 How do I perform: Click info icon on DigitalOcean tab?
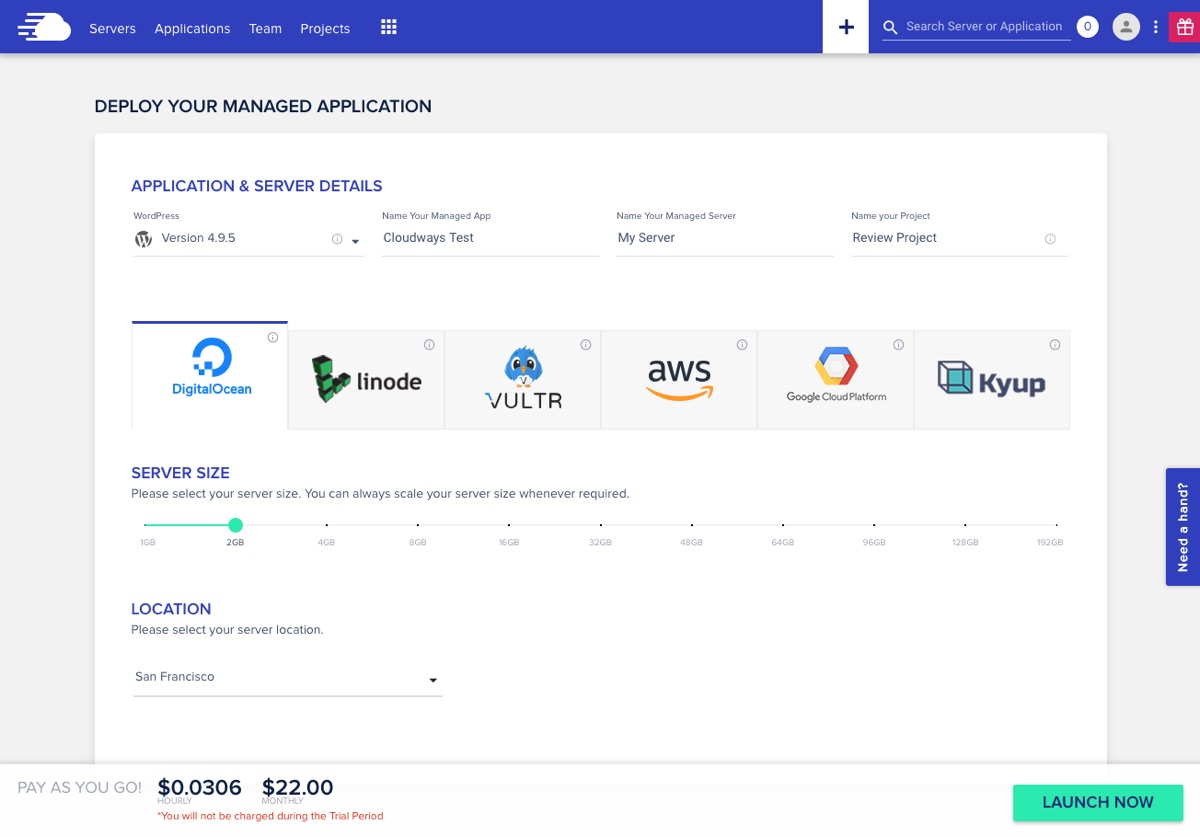[x=273, y=338]
